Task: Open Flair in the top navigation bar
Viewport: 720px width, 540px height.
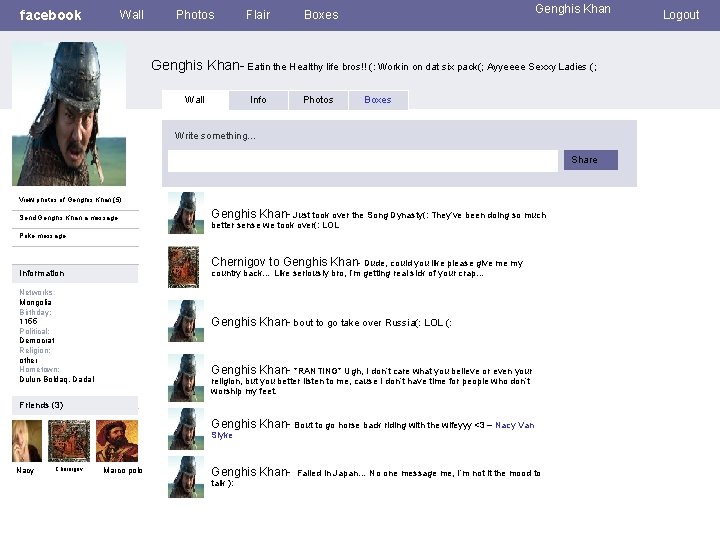Action: pyautogui.click(x=258, y=15)
